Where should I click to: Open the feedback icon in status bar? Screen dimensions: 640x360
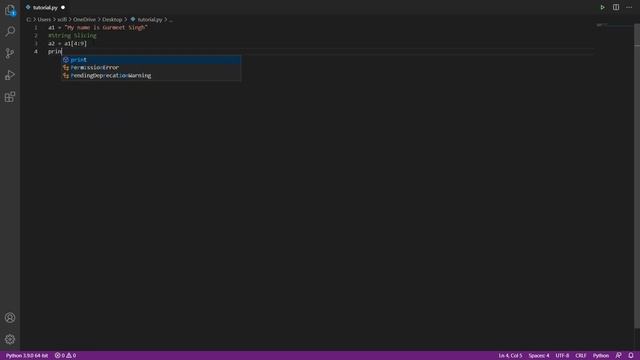[619, 356]
